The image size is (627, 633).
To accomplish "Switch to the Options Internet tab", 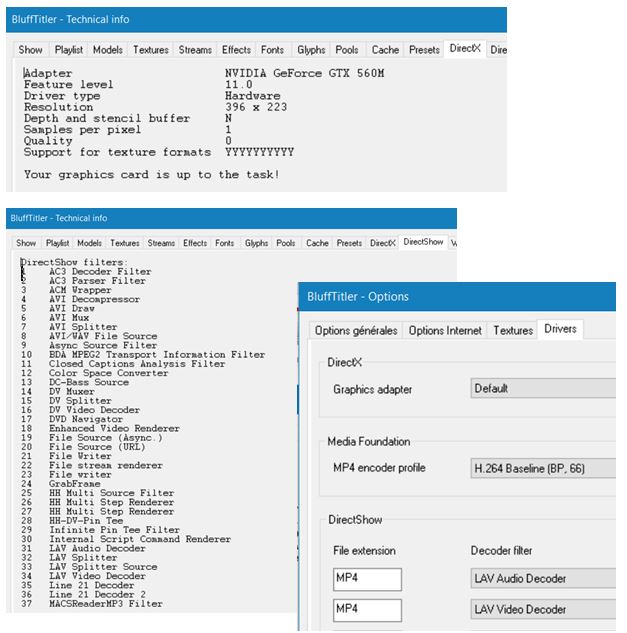I will 445,330.
